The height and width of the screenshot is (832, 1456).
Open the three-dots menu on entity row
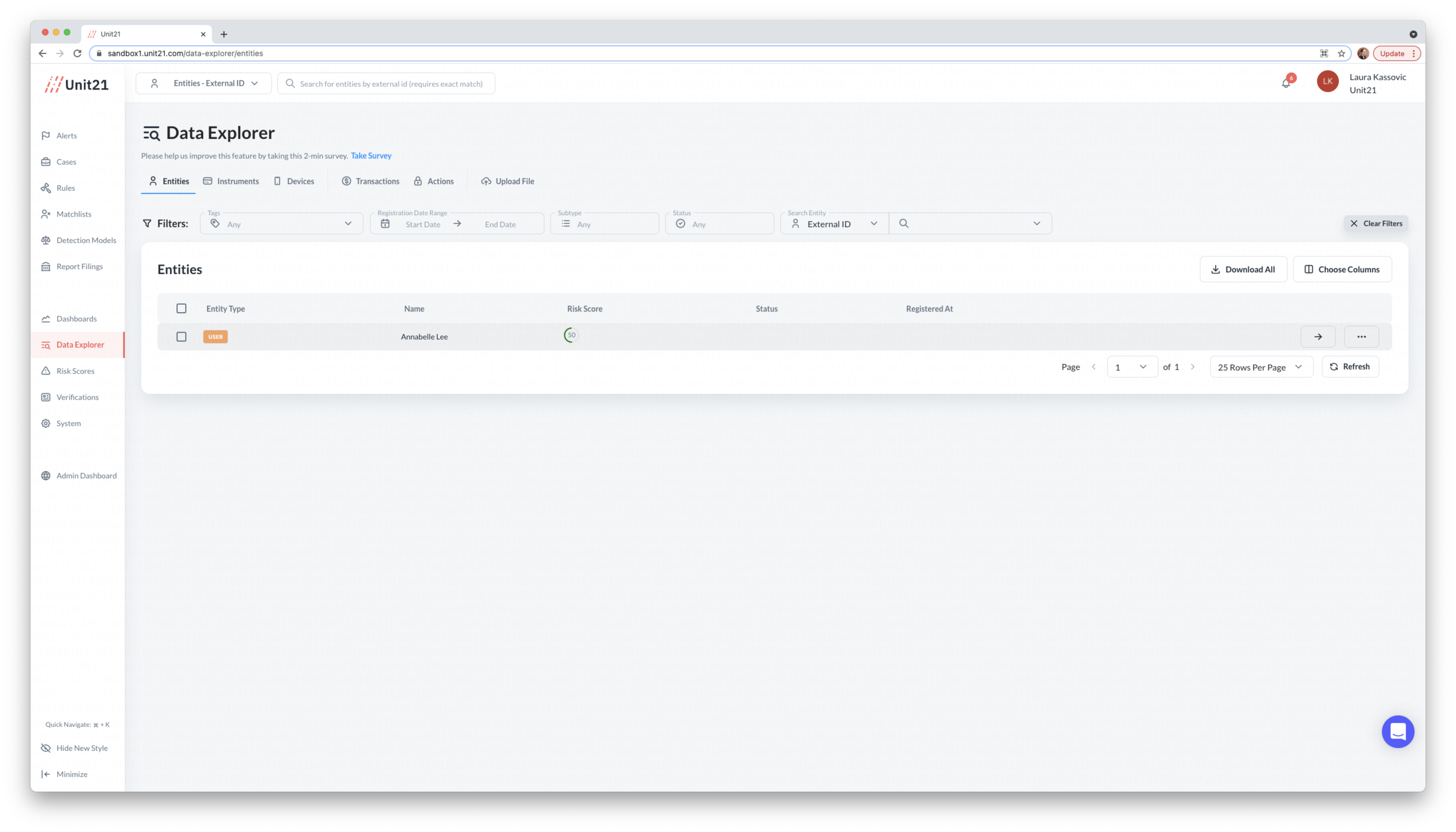coord(1361,336)
